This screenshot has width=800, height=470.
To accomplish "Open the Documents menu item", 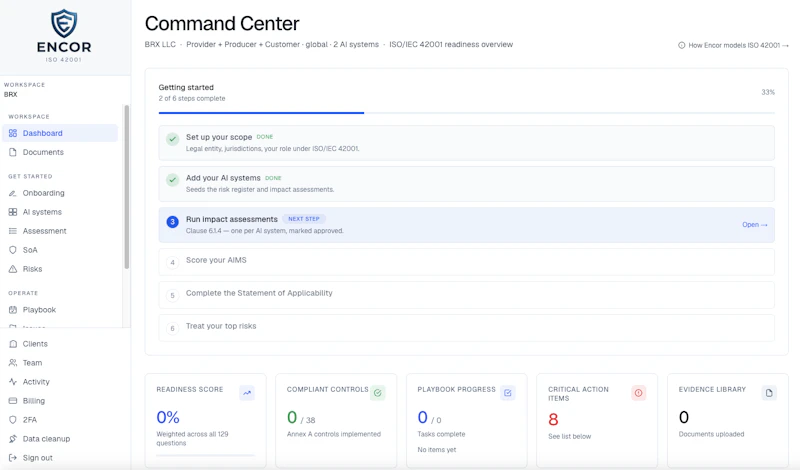I will [x=60, y=152].
